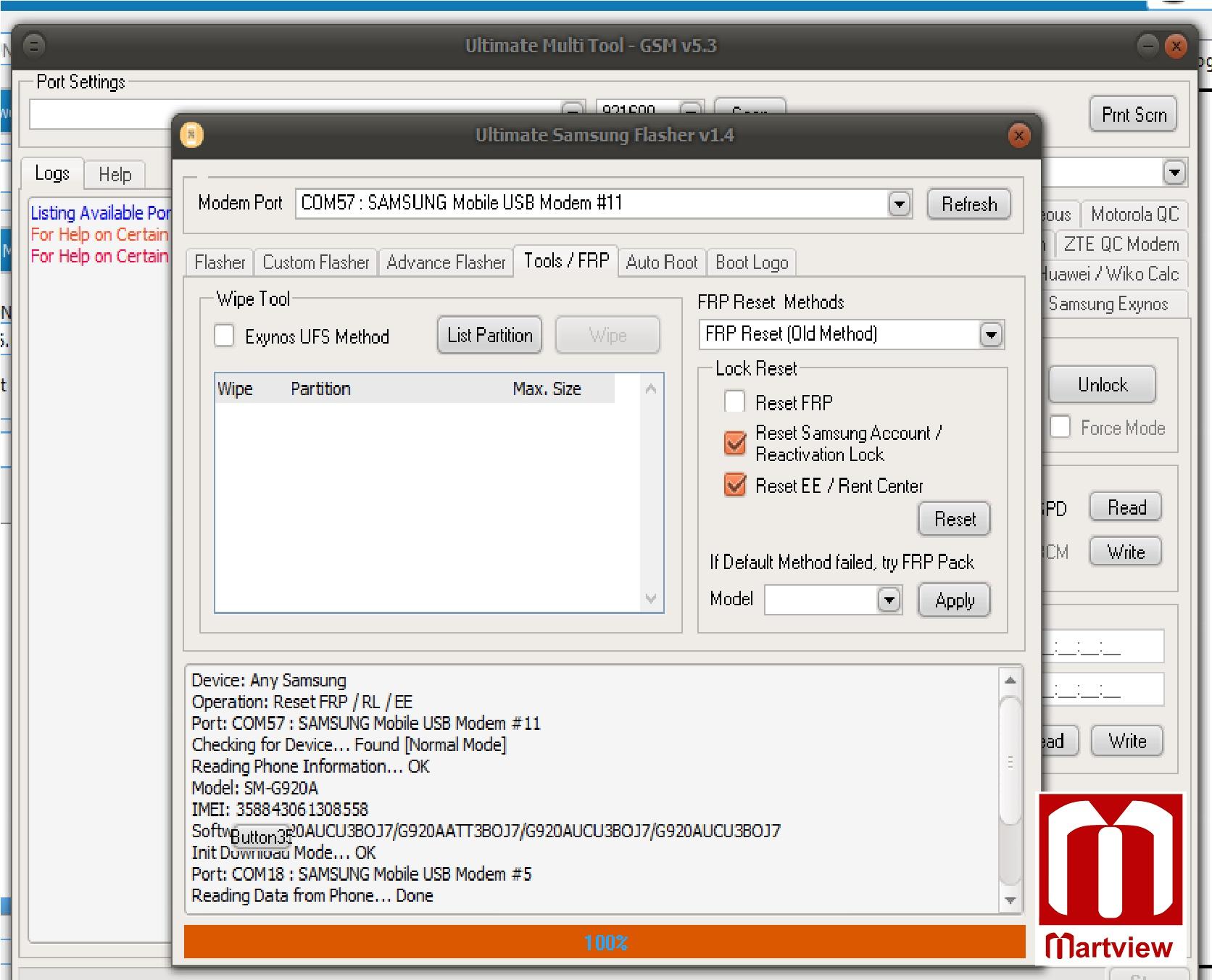Click the Wipe column header
This screenshot has width=1212, height=980.
click(235, 389)
